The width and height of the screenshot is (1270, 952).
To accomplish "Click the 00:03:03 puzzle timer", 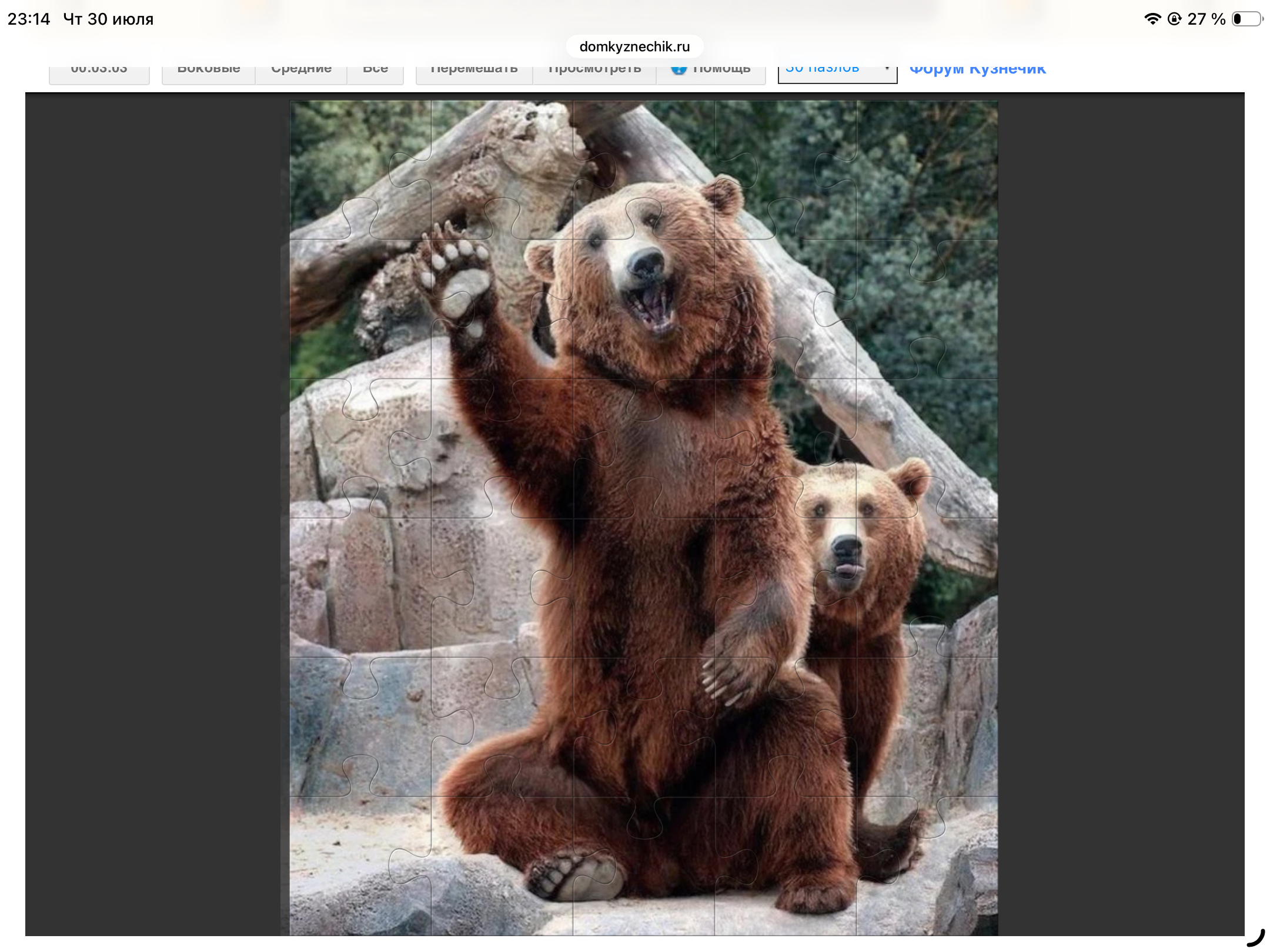I will coord(99,72).
